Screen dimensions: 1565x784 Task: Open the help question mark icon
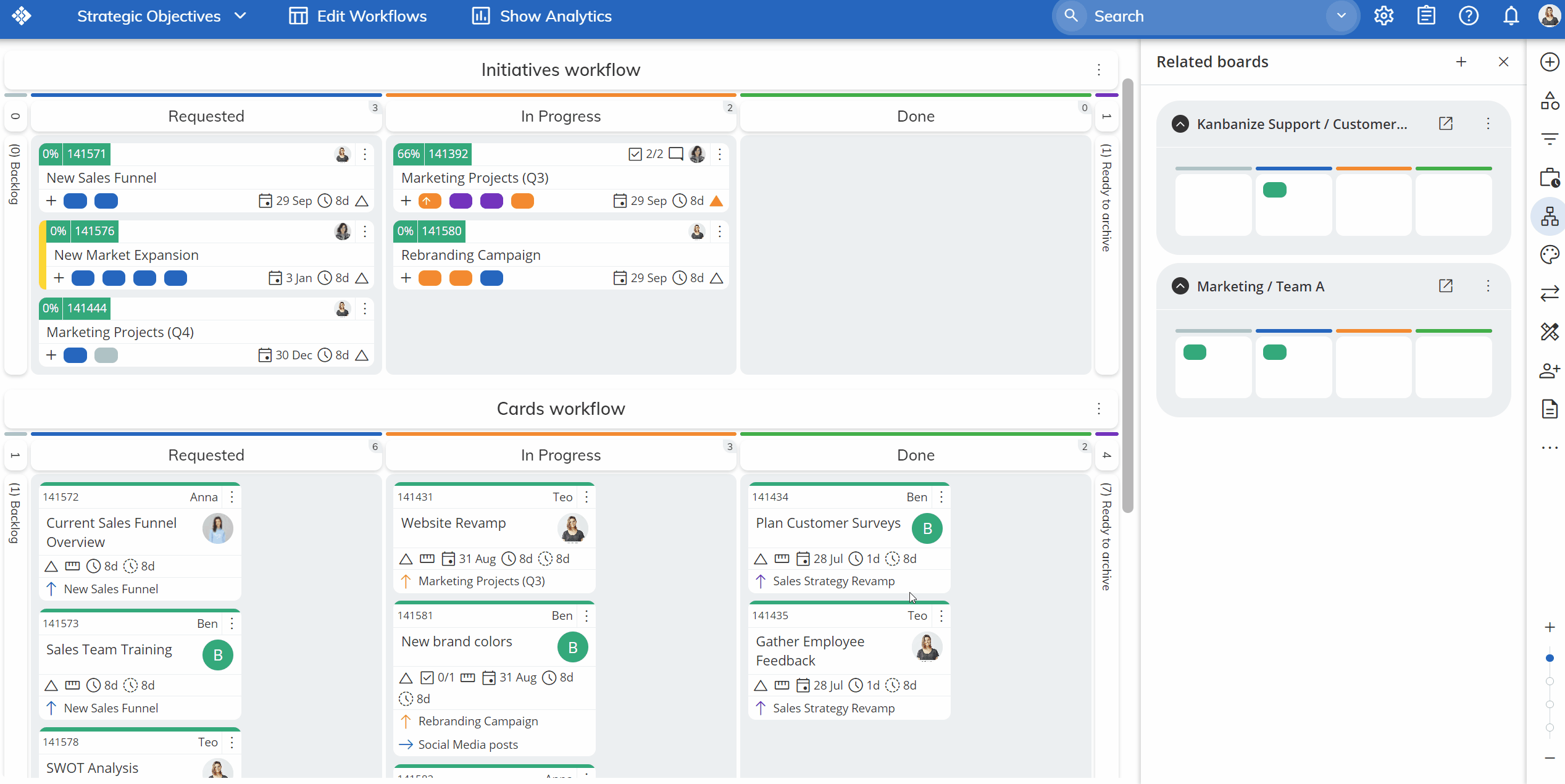coord(1468,16)
